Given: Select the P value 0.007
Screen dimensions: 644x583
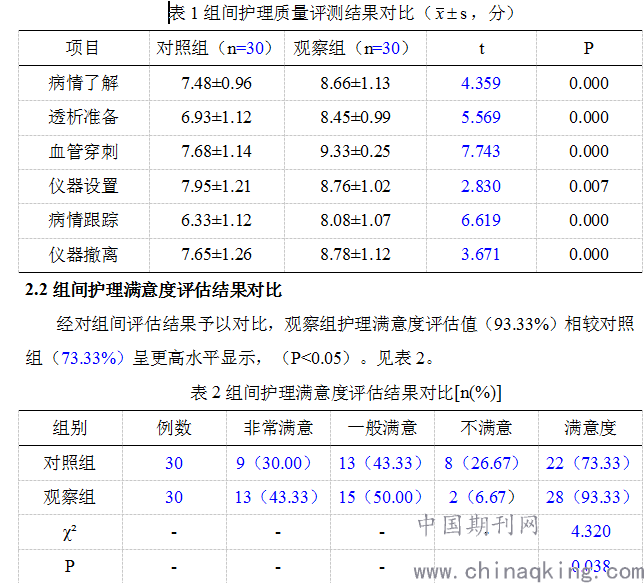Looking at the screenshot, I should point(588,186).
